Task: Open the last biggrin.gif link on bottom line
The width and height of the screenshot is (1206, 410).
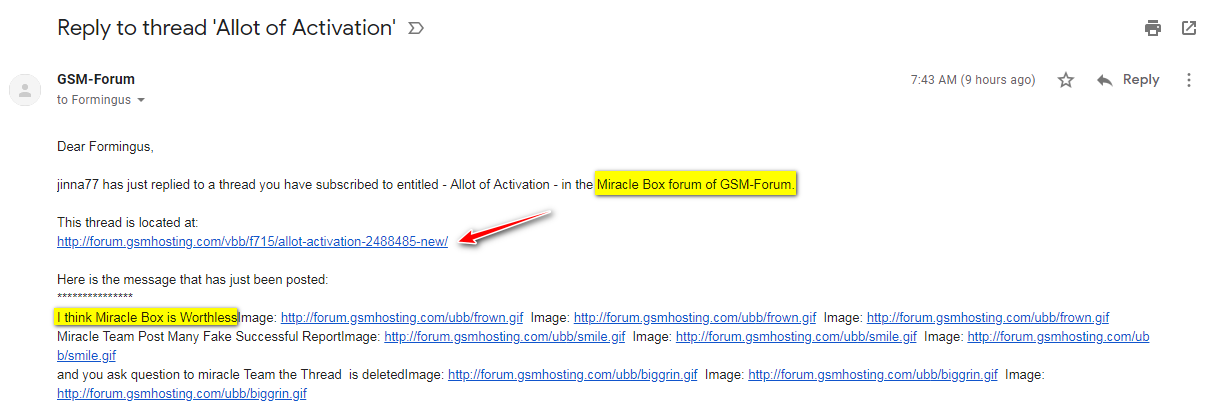Action: pos(182,393)
